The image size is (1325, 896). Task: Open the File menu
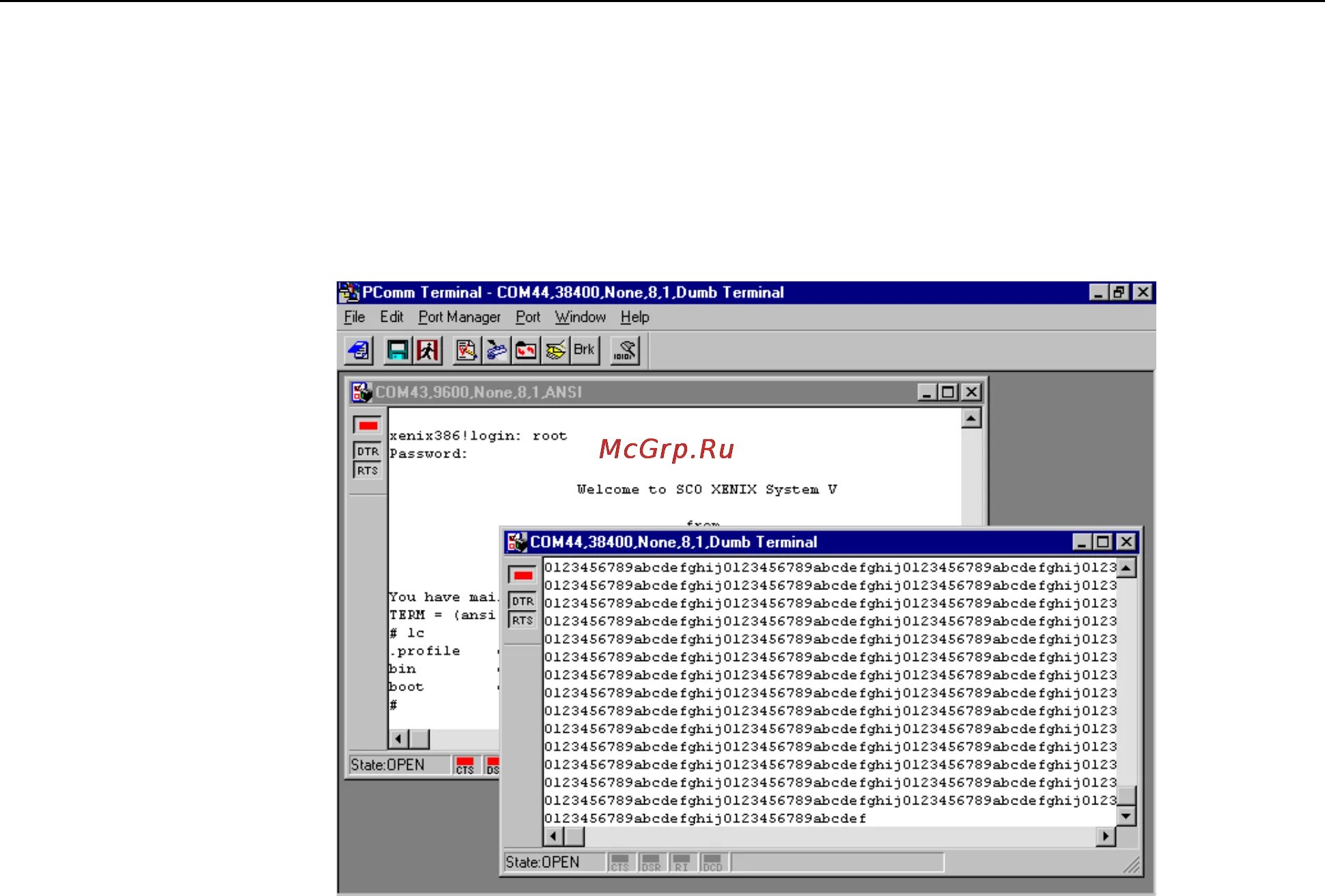click(x=354, y=317)
